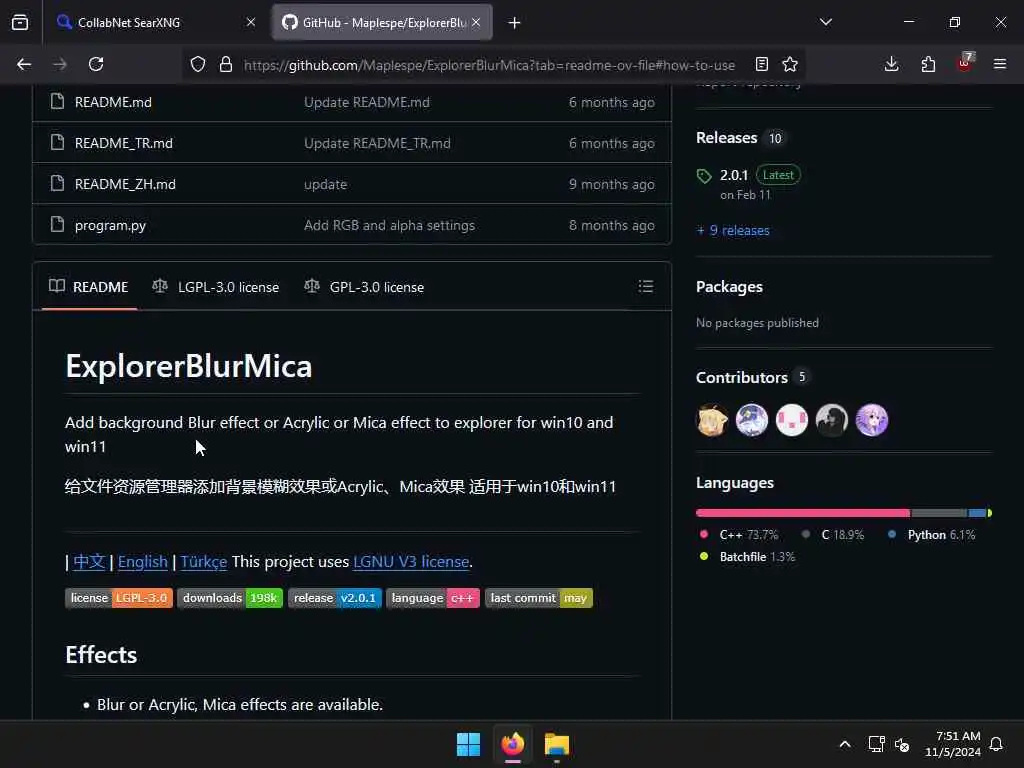Viewport: 1024px width, 768px height.
Task: Open second contributor avatar
Action: point(752,420)
